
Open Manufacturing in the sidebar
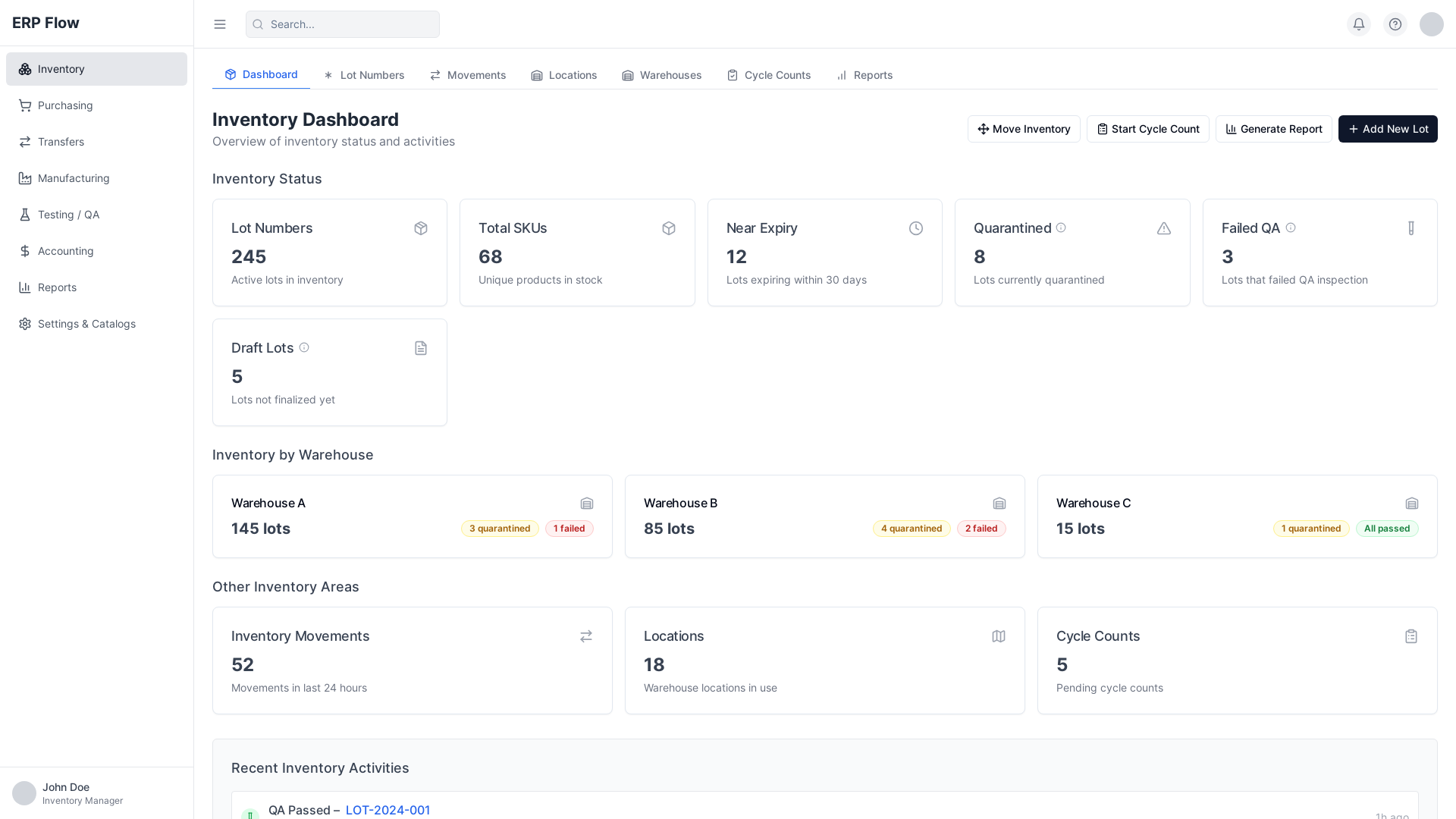coord(96,178)
